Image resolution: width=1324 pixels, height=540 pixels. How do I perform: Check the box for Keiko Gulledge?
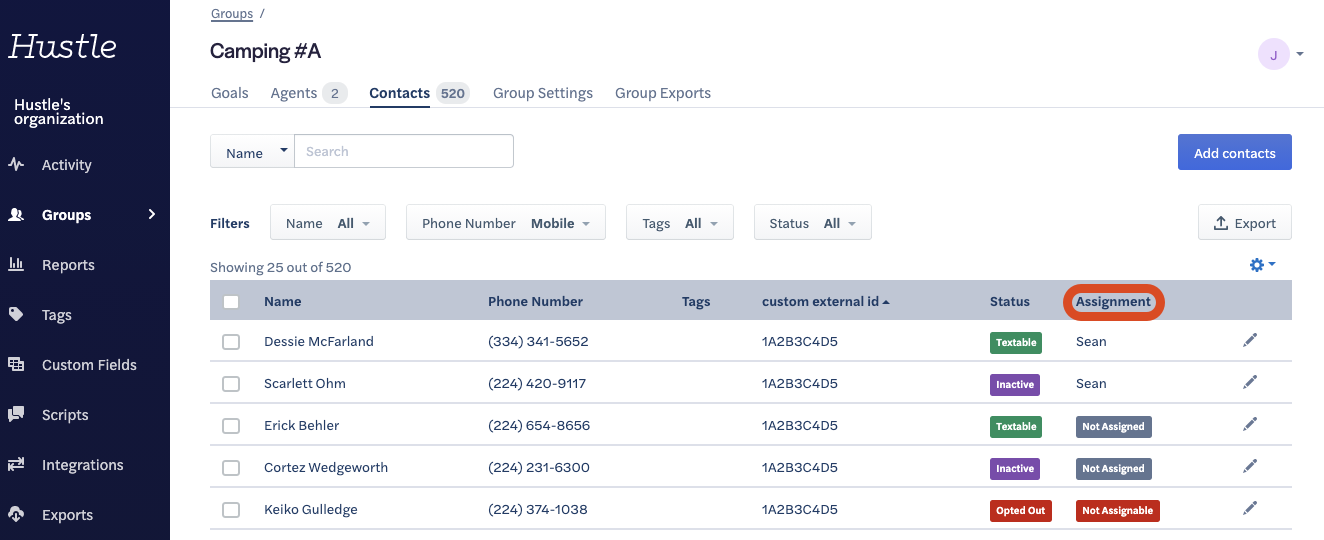[x=231, y=510]
